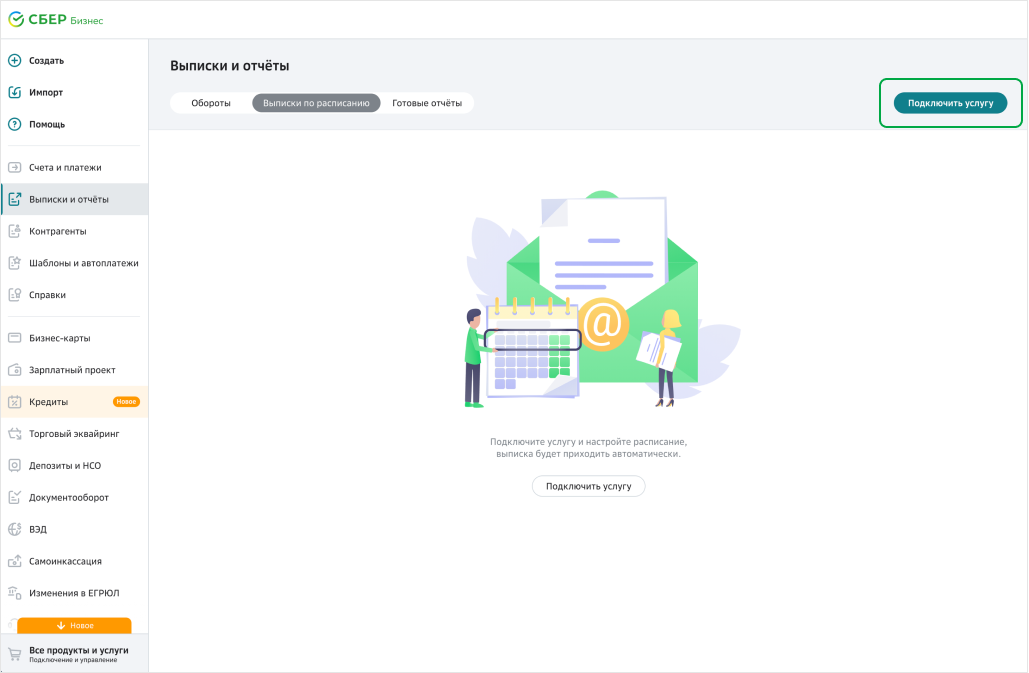Switch to the Обороты tab

pos(211,103)
